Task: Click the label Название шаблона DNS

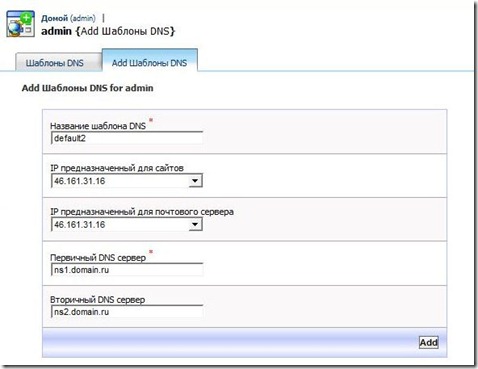Action: point(98,126)
